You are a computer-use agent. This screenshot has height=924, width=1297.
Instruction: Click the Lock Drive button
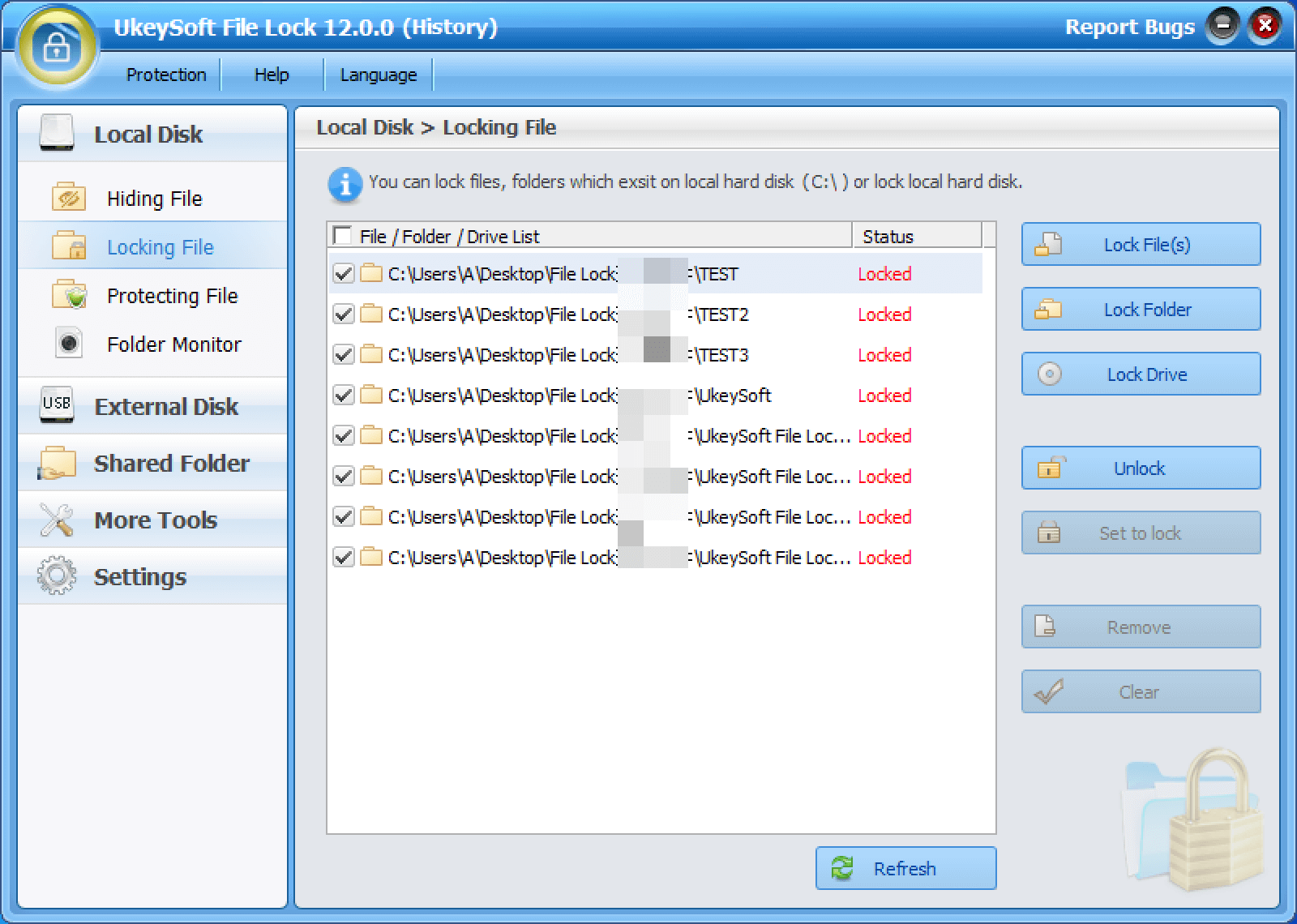1141,374
